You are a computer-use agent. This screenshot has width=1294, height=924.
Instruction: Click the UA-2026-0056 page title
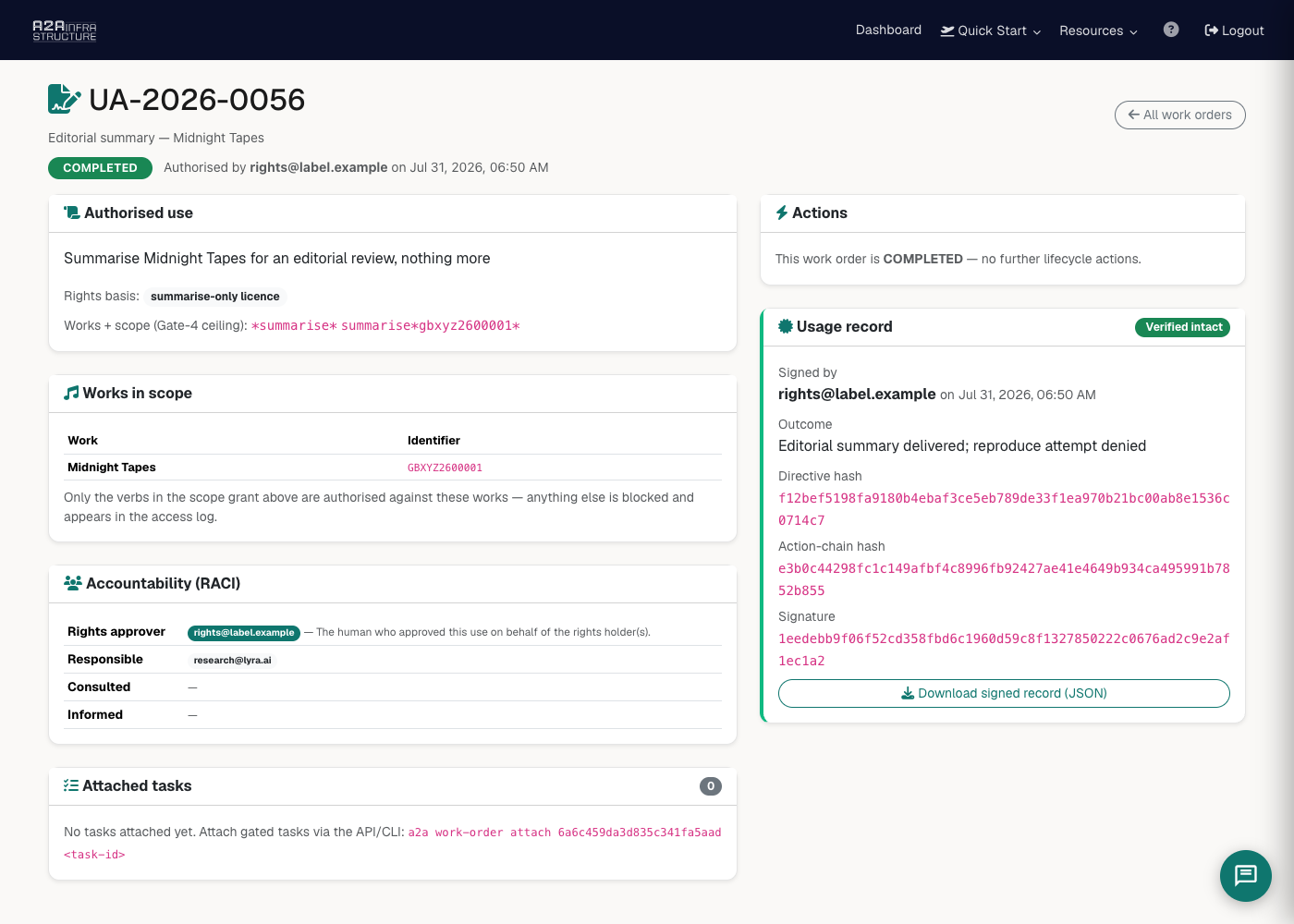tap(197, 99)
